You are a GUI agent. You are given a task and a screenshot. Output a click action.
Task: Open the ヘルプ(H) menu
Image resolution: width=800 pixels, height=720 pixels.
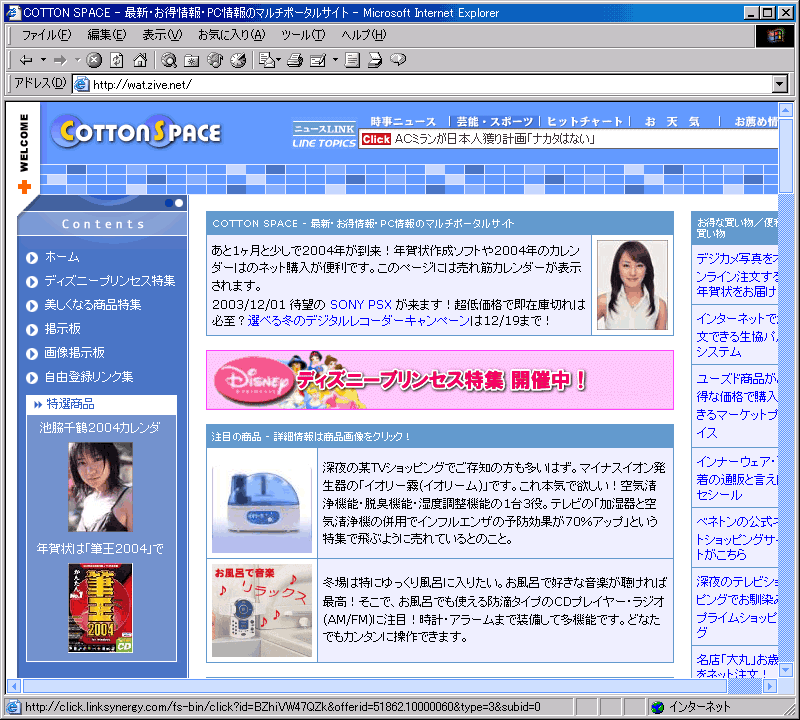coord(364,35)
